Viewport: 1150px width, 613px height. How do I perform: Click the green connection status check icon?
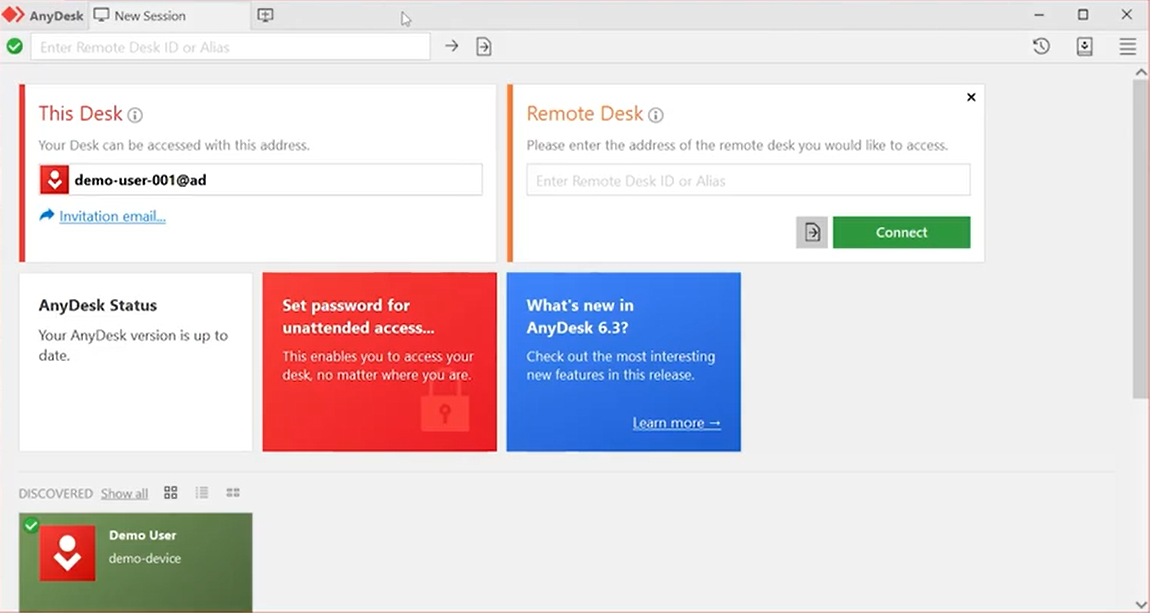(15, 47)
